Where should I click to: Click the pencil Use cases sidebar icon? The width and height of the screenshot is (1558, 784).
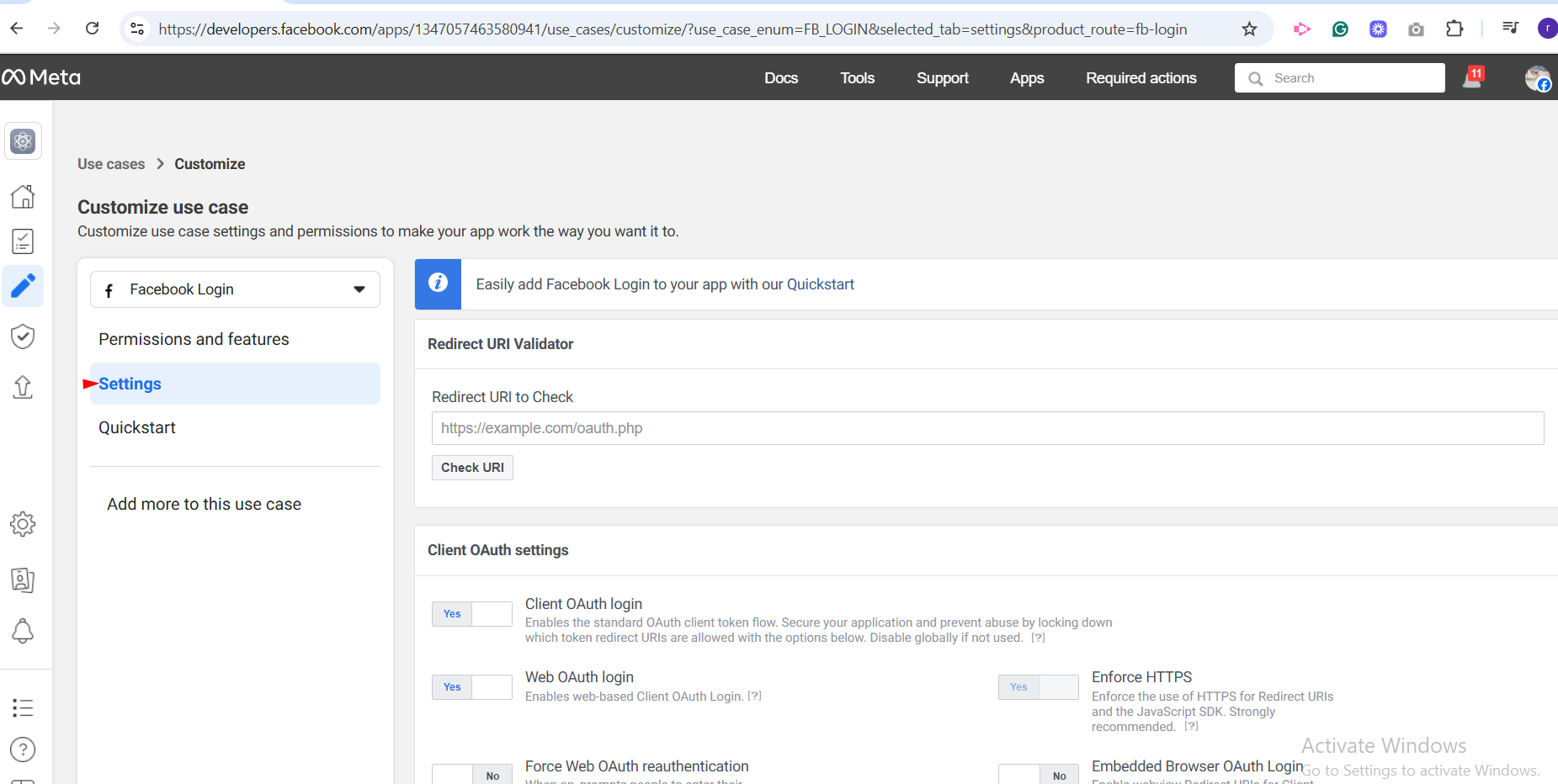(23, 286)
